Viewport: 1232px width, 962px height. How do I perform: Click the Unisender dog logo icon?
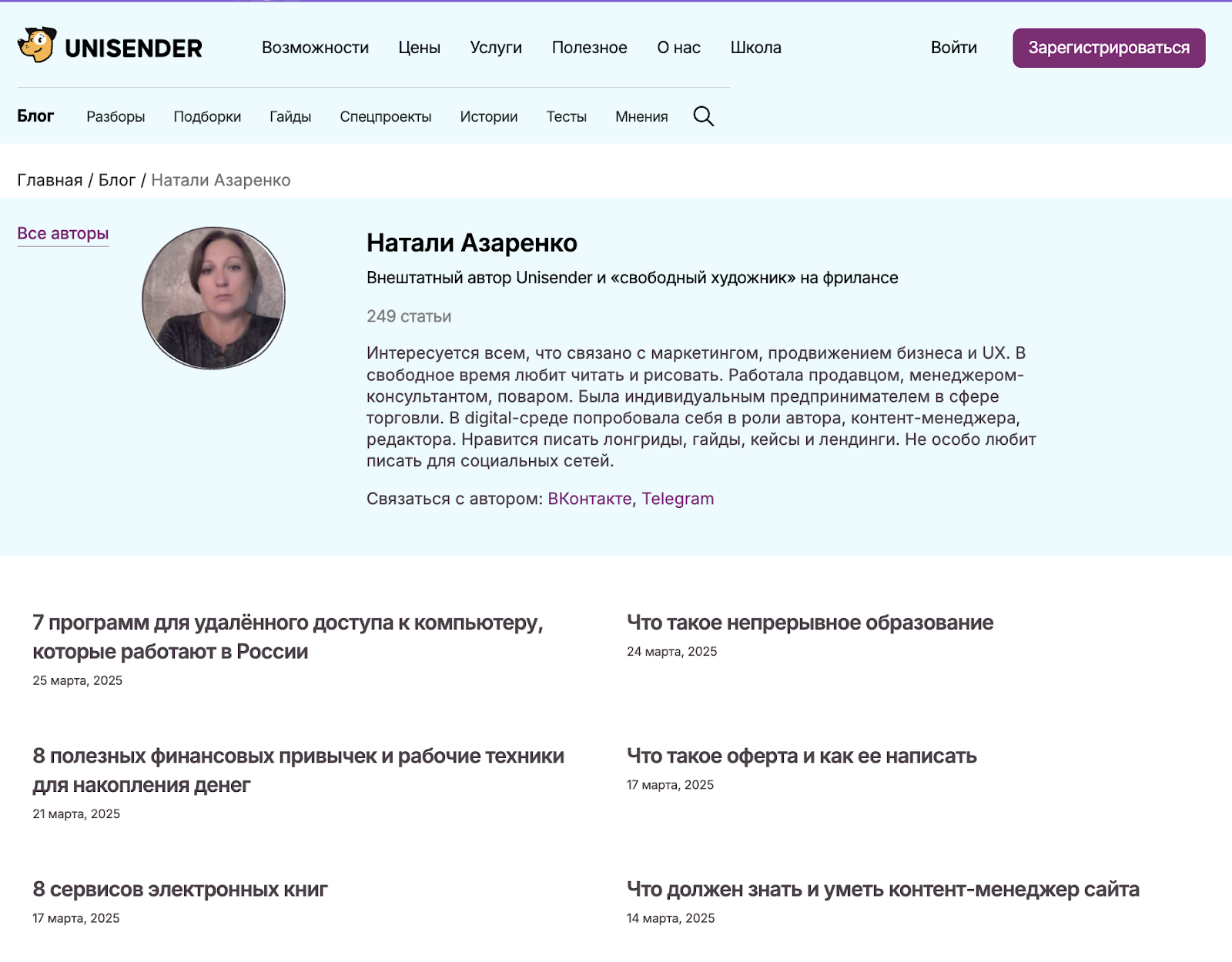coord(37,45)
